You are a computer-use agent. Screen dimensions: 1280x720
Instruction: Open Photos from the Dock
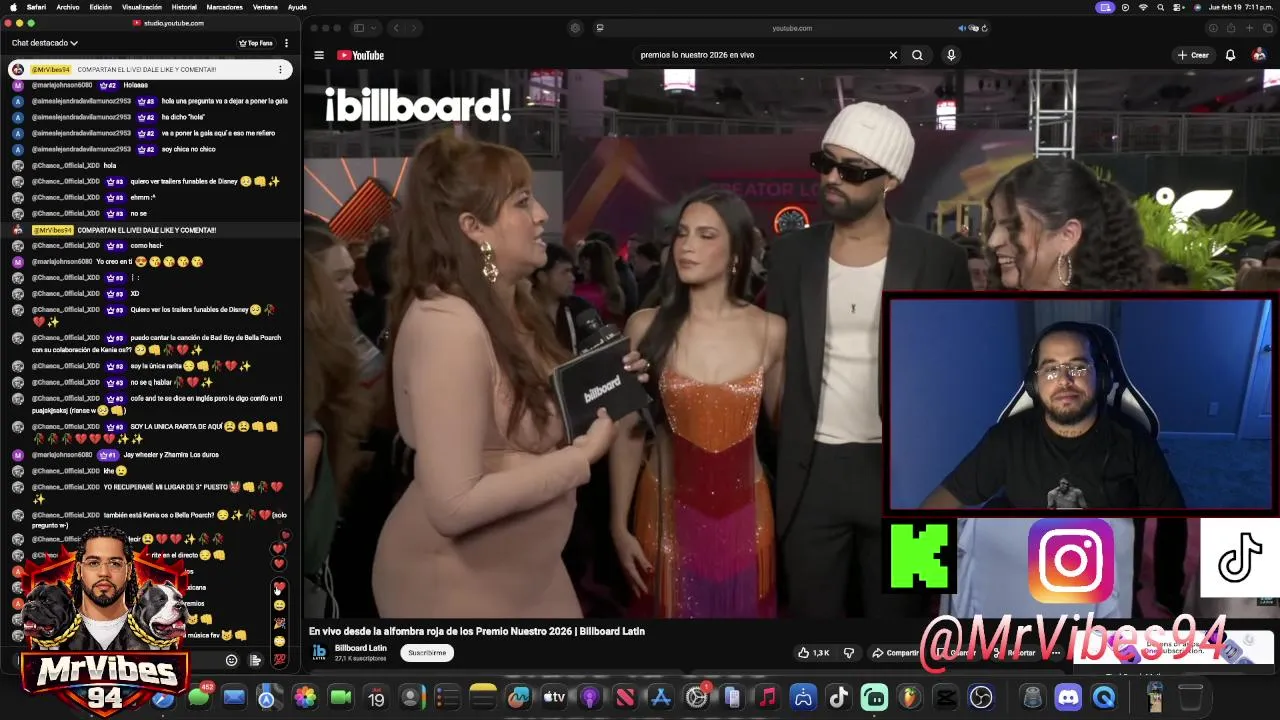pos(305,697)
